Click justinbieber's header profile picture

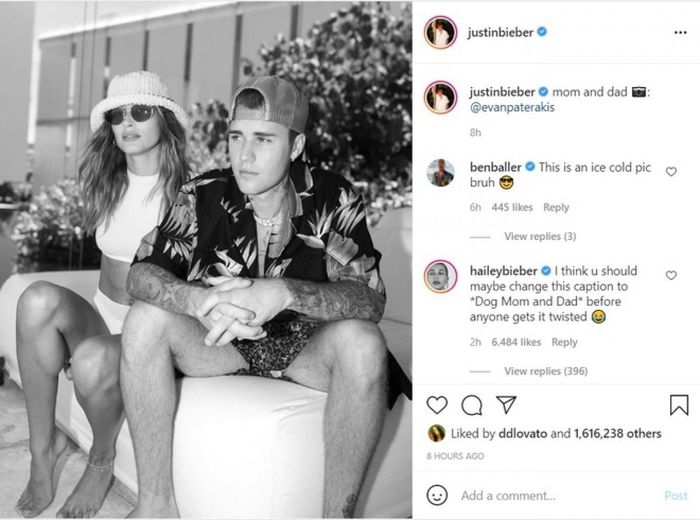pos(441,32)
